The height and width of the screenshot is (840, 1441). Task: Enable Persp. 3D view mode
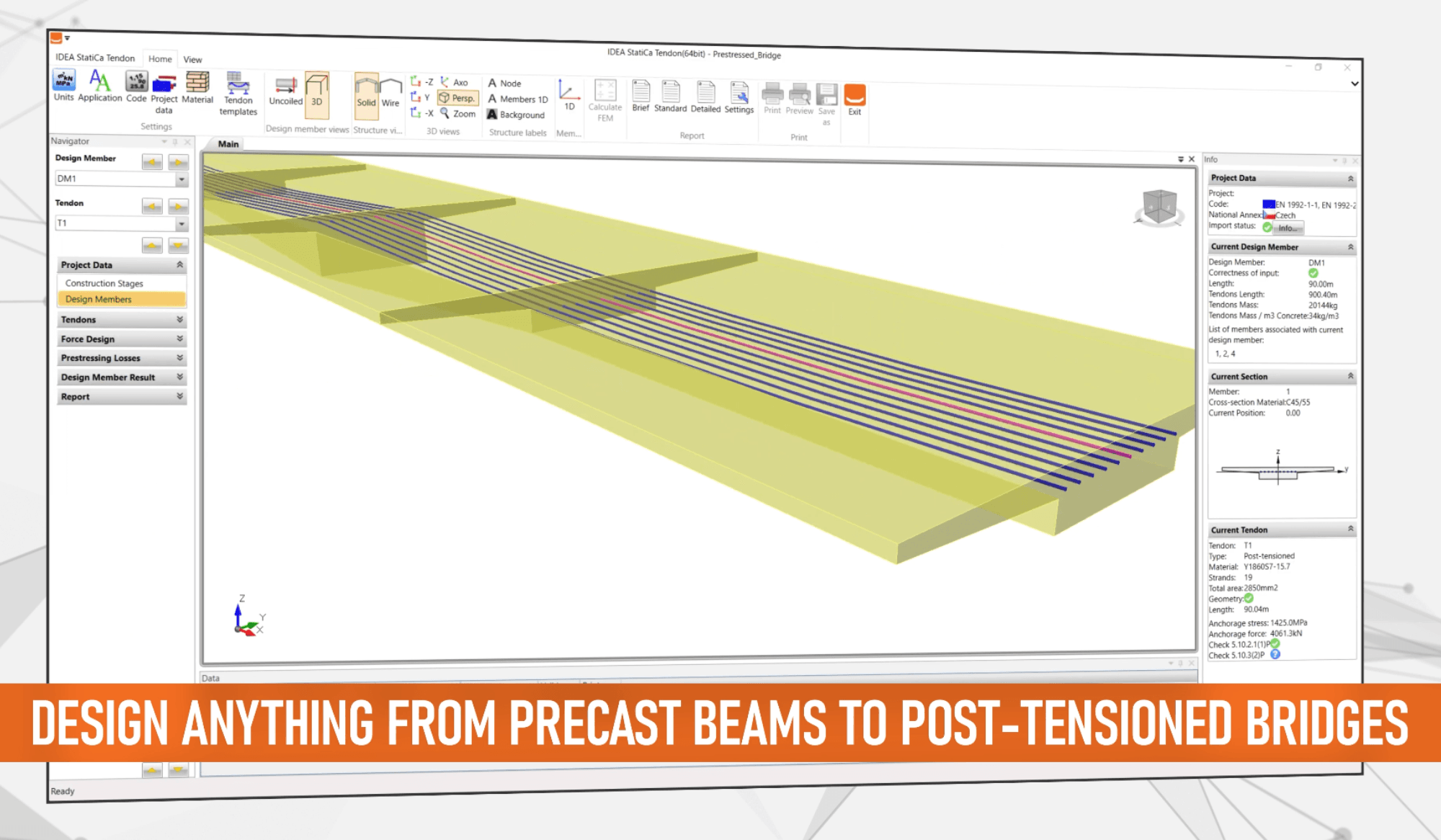tap(458, 98)
